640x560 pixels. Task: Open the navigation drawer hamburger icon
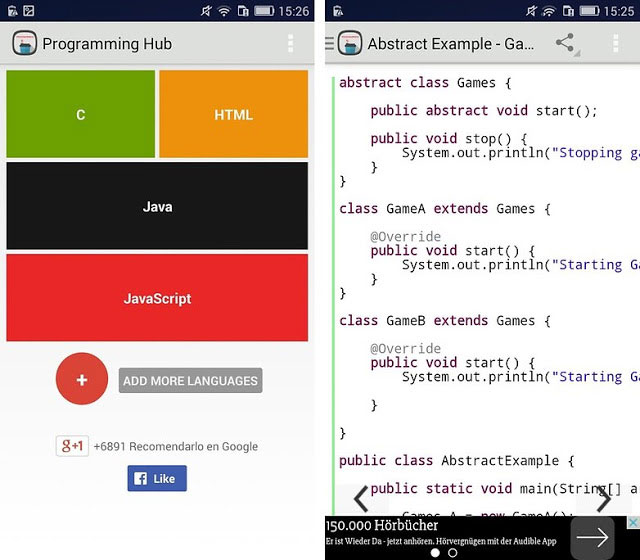coord(330,43)
